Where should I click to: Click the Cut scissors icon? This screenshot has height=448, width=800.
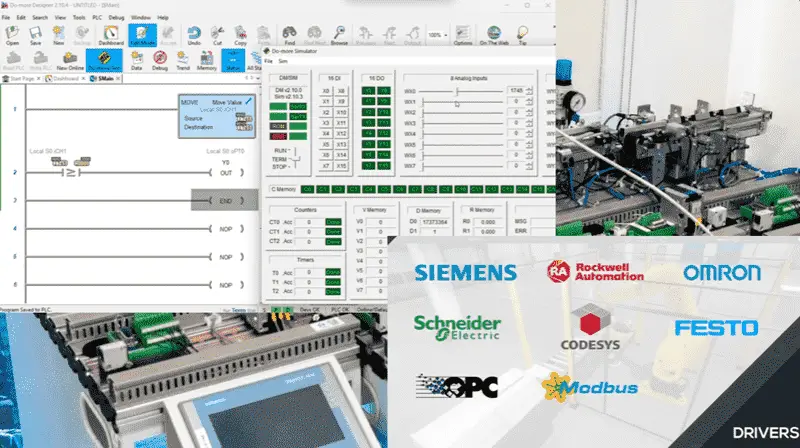[217, 35]
